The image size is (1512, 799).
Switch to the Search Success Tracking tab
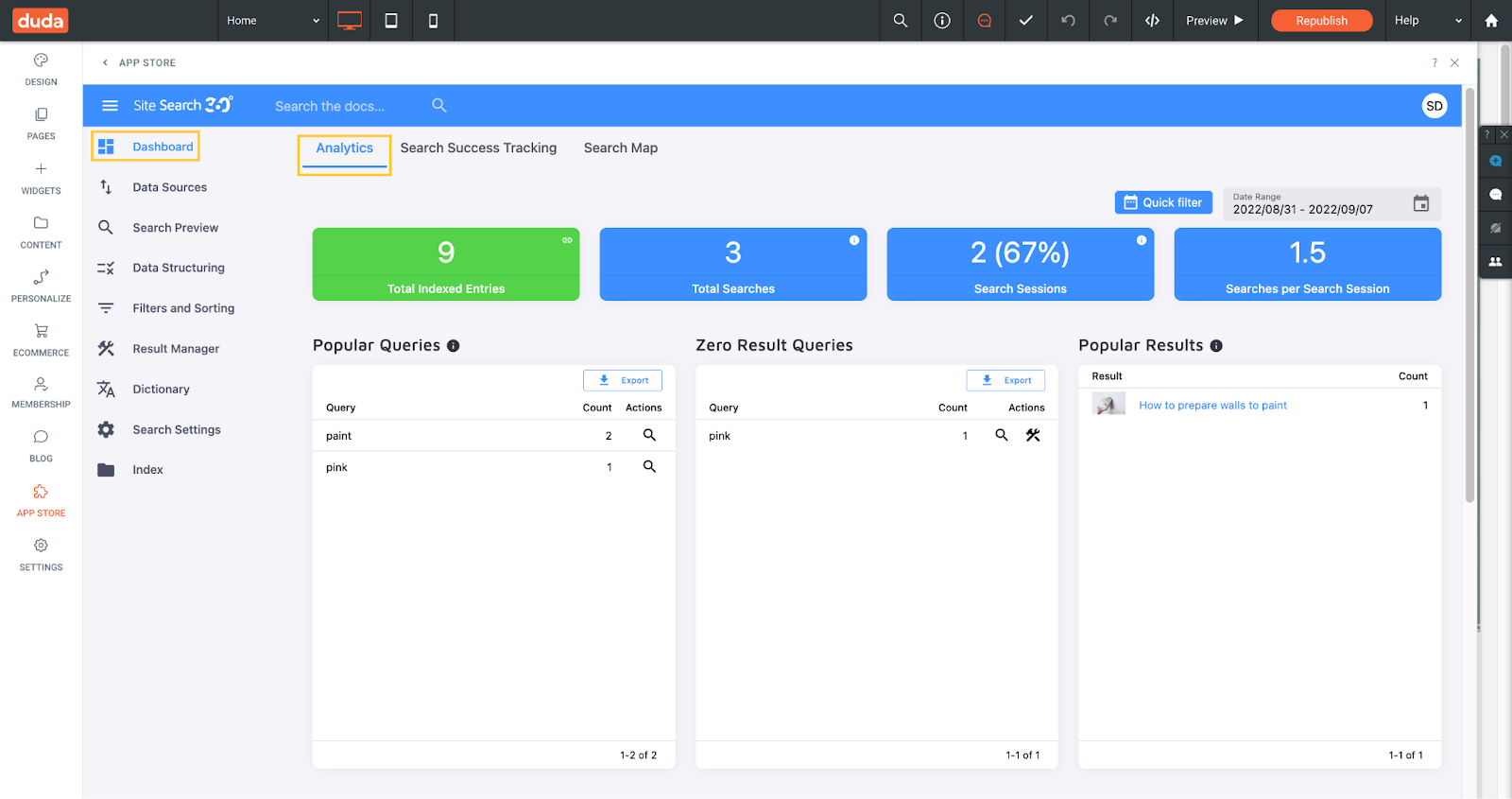point(478,148)
